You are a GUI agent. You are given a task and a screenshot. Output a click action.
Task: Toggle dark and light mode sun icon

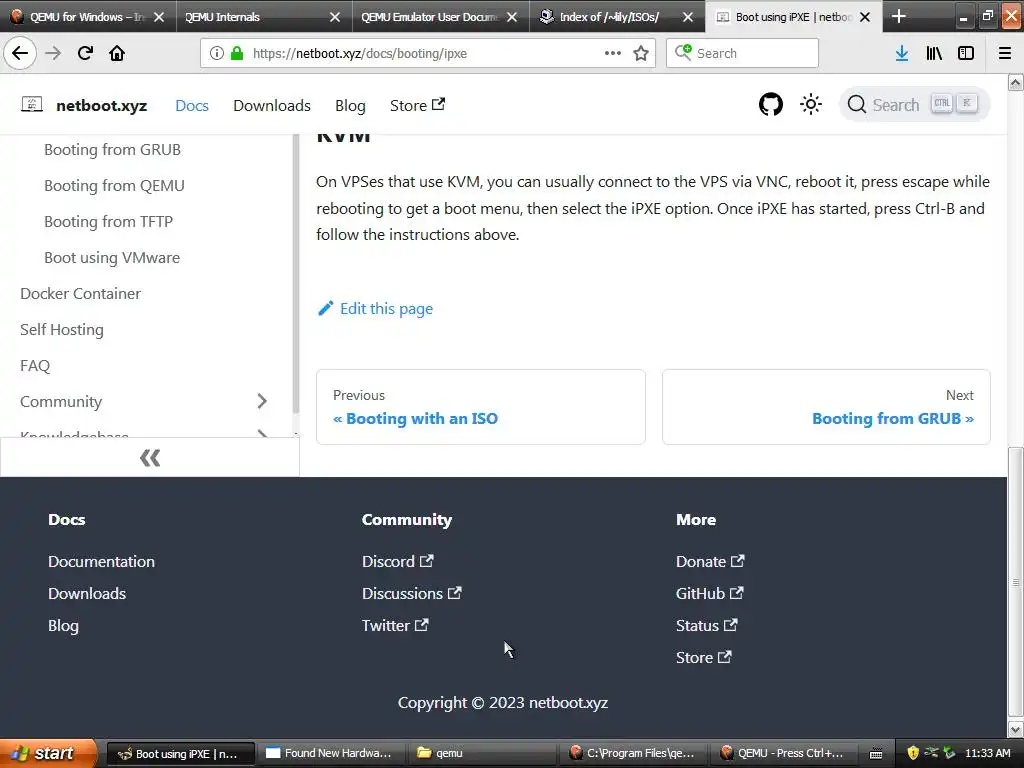[x=810, y=104]
